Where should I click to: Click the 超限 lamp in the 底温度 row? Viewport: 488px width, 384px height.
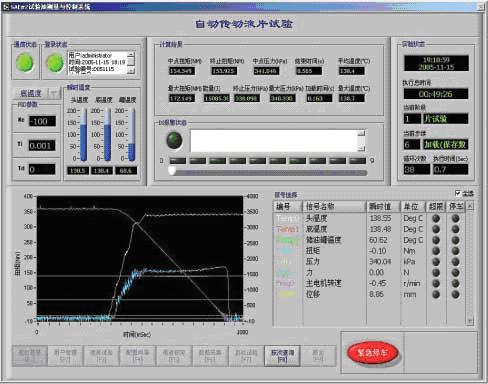tap(436, 229)
